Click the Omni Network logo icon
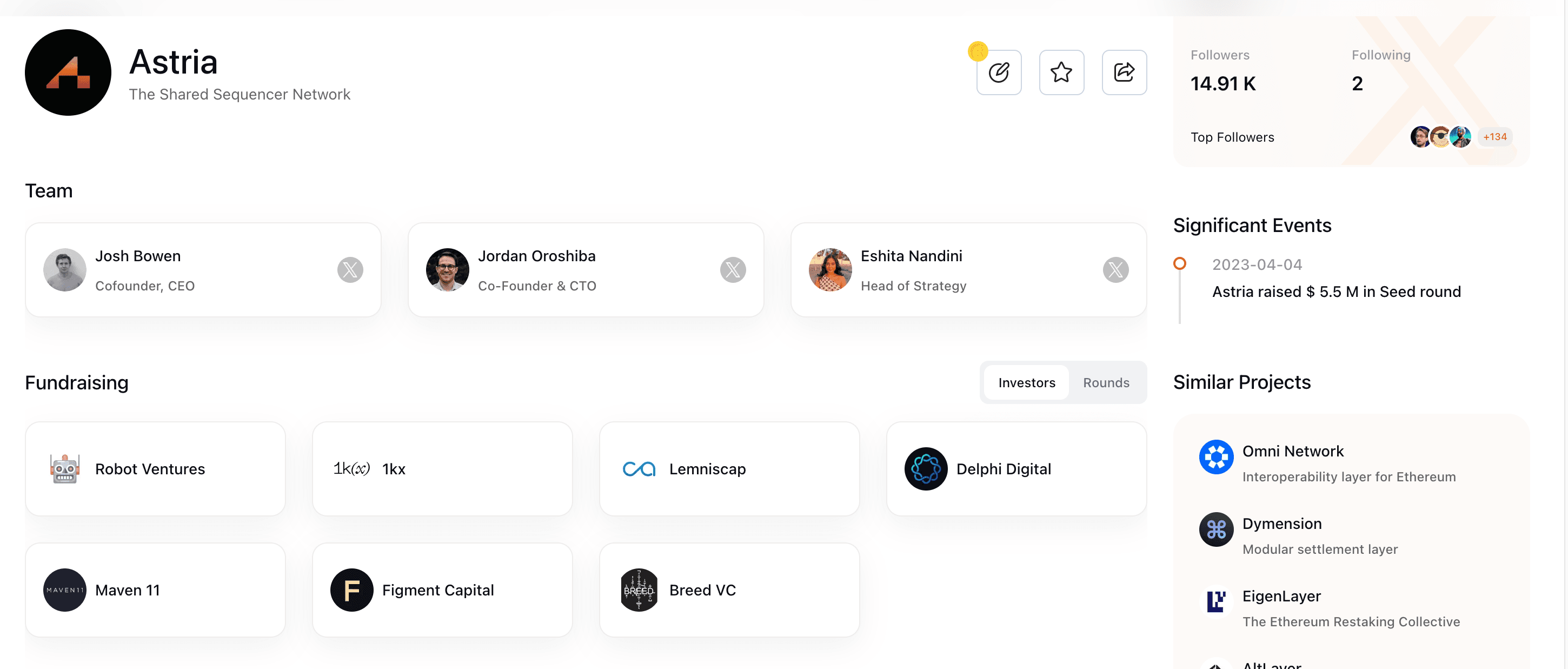 point(1216,456)
